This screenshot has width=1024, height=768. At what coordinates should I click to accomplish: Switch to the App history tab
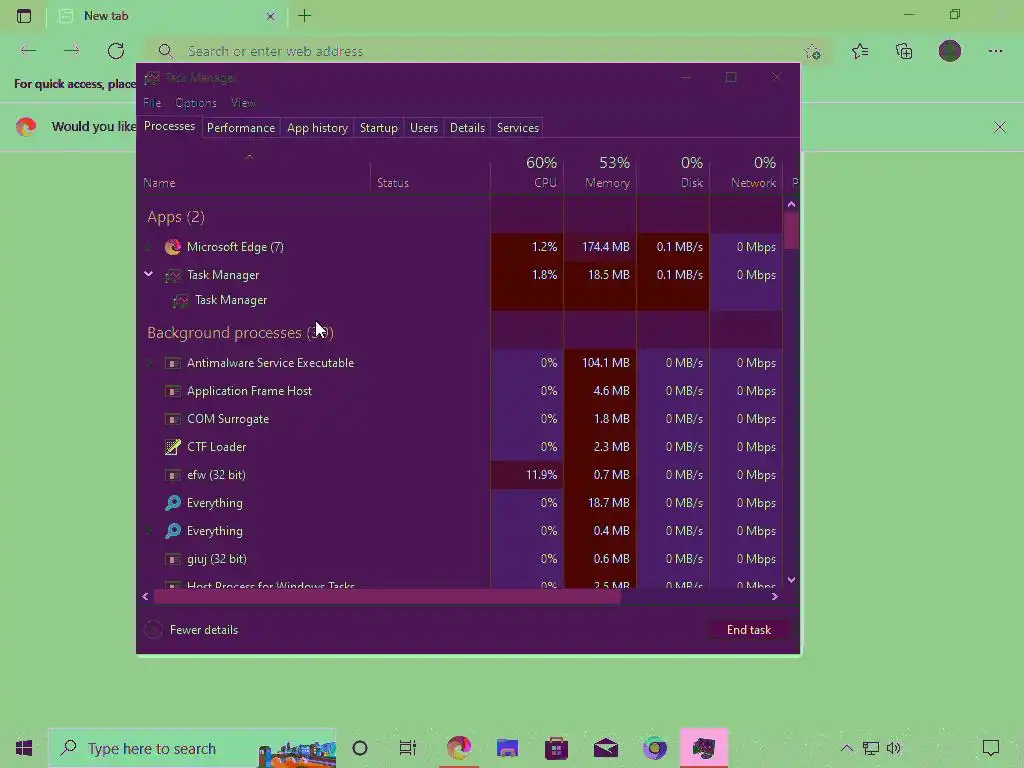(x=317, y=128)
